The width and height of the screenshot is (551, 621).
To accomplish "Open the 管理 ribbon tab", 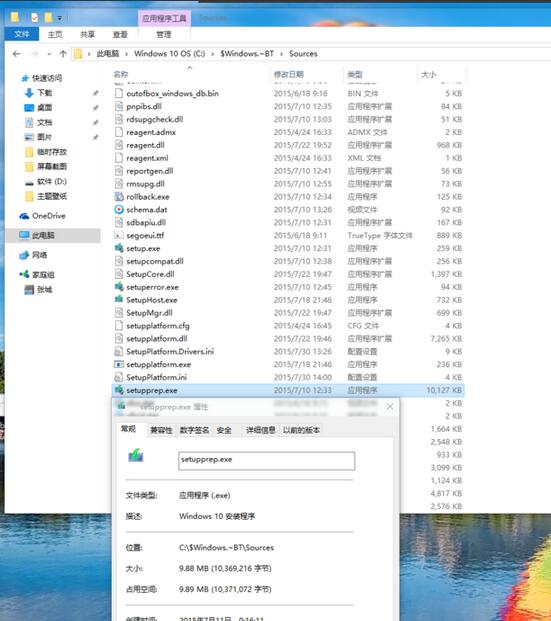I will click(x=164, y=34).
